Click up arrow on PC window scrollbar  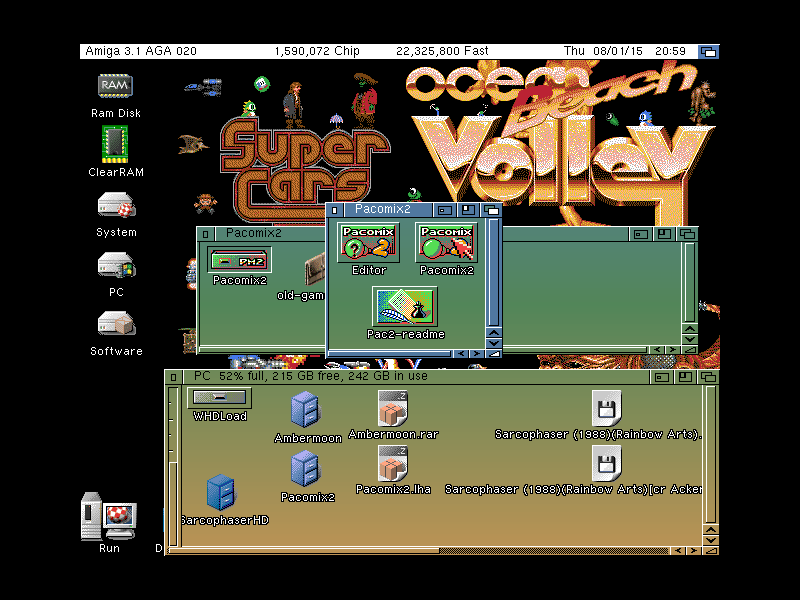tap(711, 529)
